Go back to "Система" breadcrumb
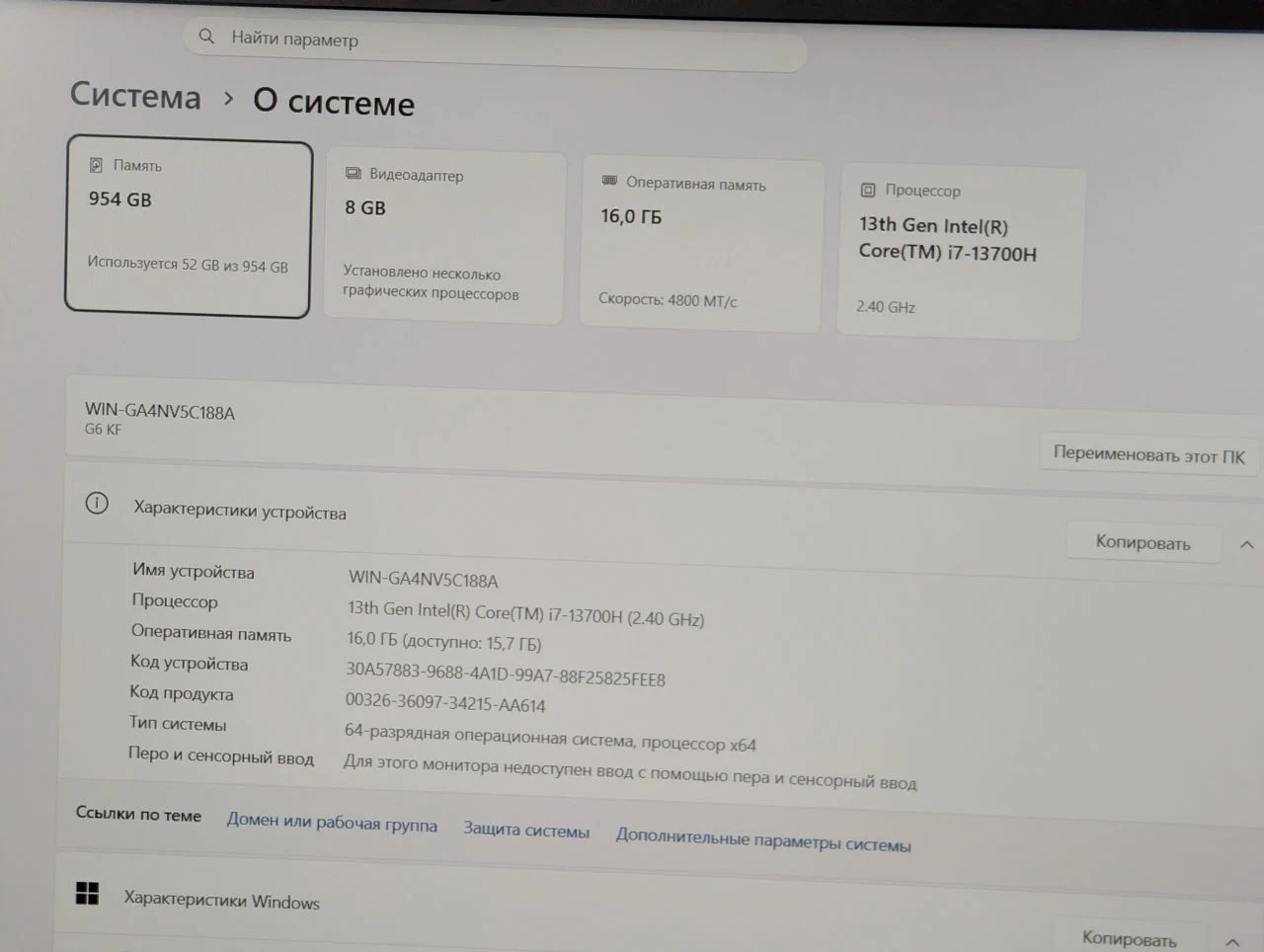1264x952 pixels. pos(135,95)
